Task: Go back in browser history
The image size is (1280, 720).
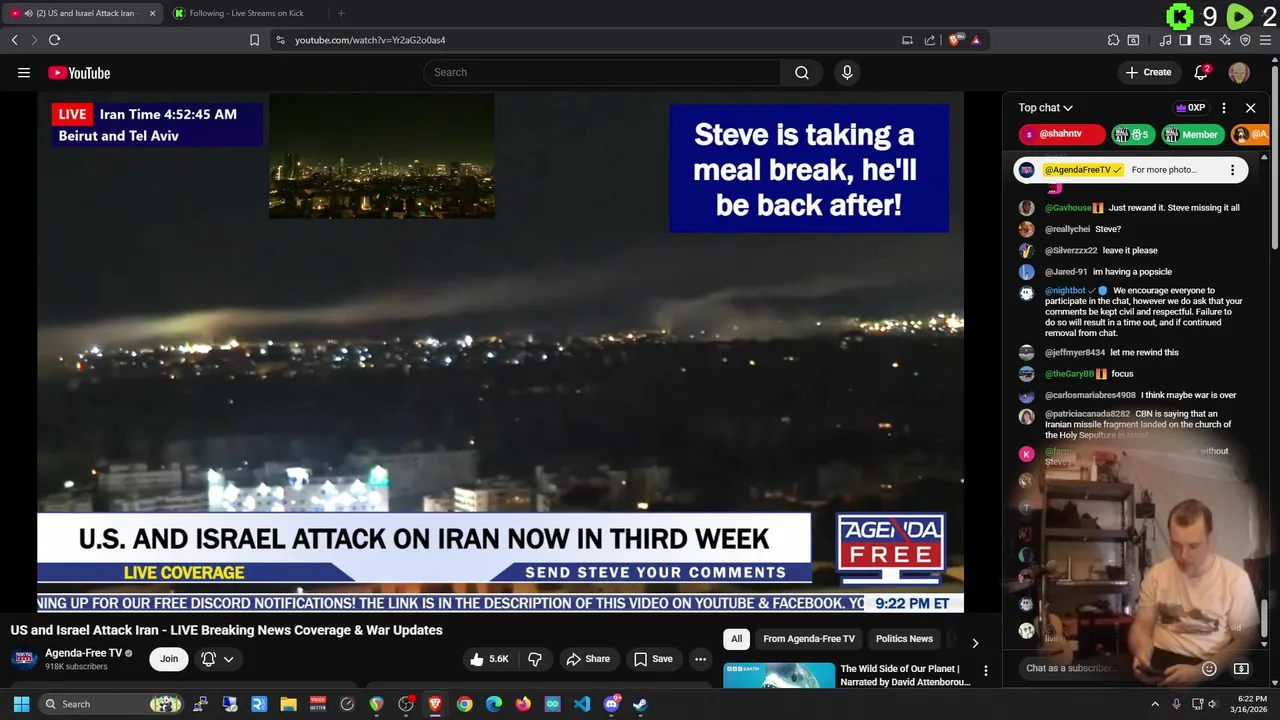Action: pos(14,40)
